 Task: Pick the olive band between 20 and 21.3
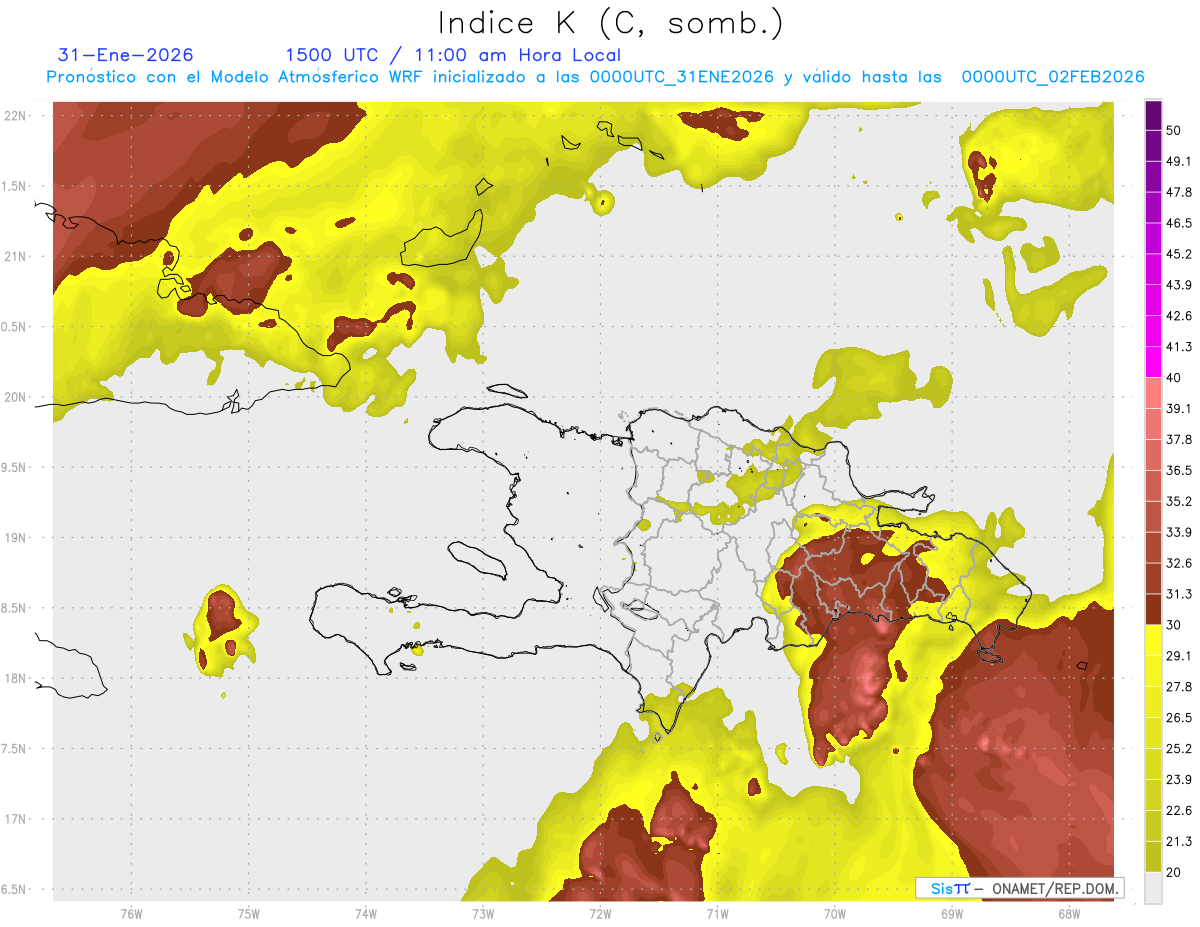(x=1153, y=856)
